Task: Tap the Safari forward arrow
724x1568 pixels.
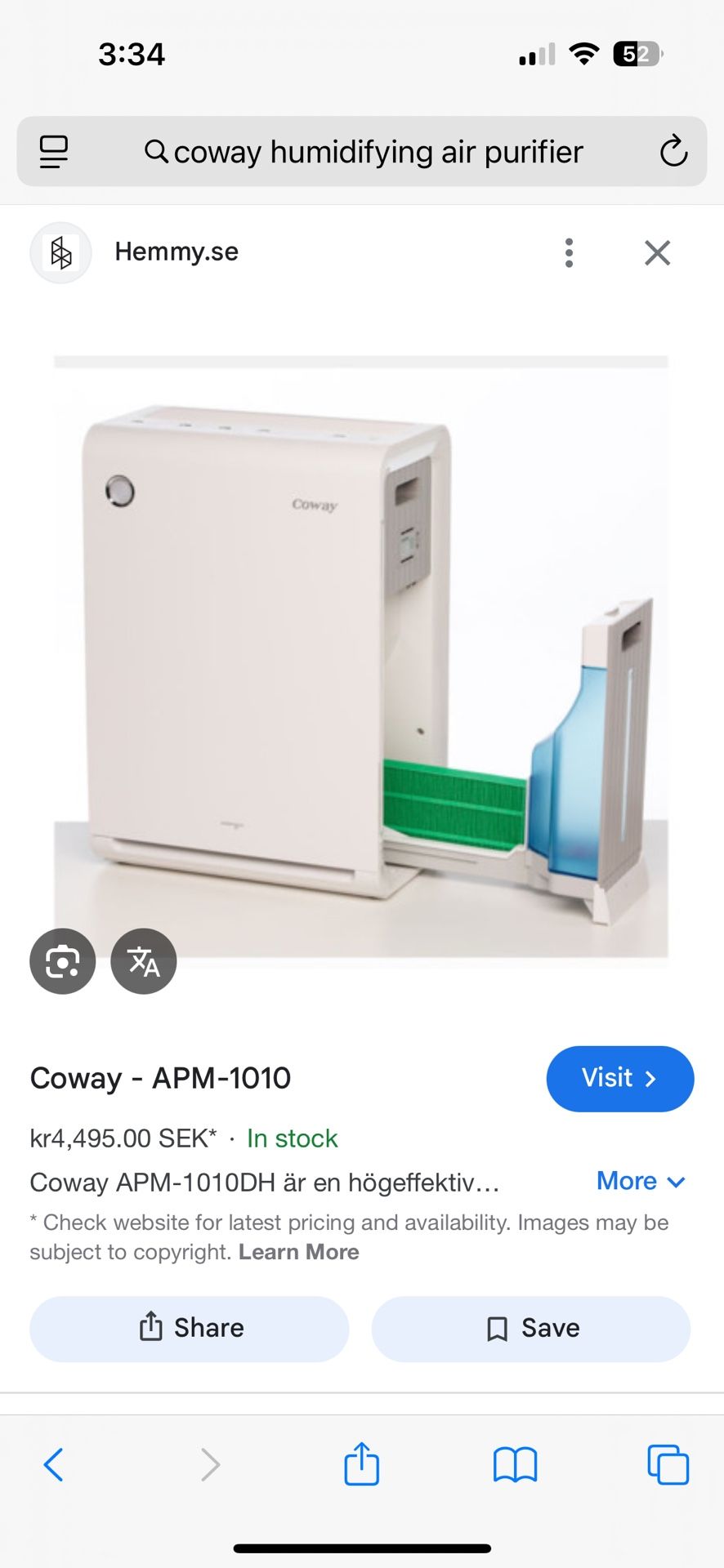Action: pos(210,1464)
